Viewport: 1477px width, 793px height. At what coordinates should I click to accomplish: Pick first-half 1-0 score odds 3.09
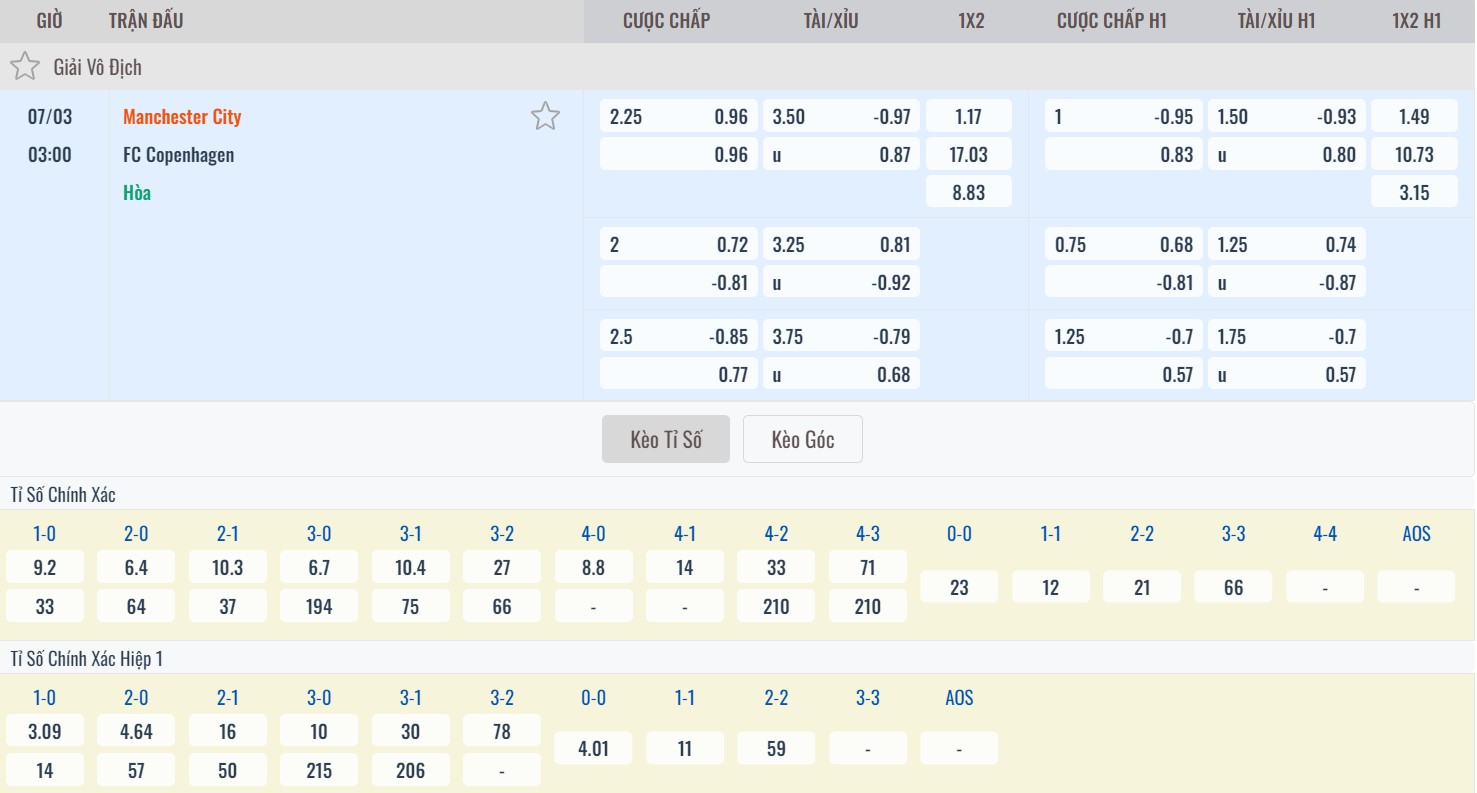45,732
